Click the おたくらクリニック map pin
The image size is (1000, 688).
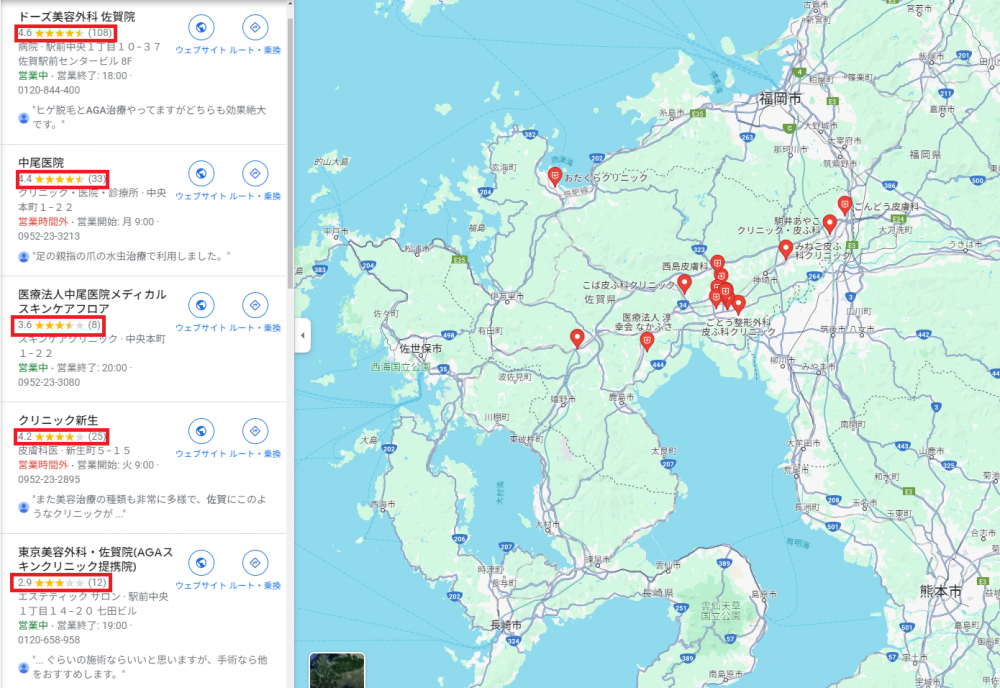coord(555,177)
